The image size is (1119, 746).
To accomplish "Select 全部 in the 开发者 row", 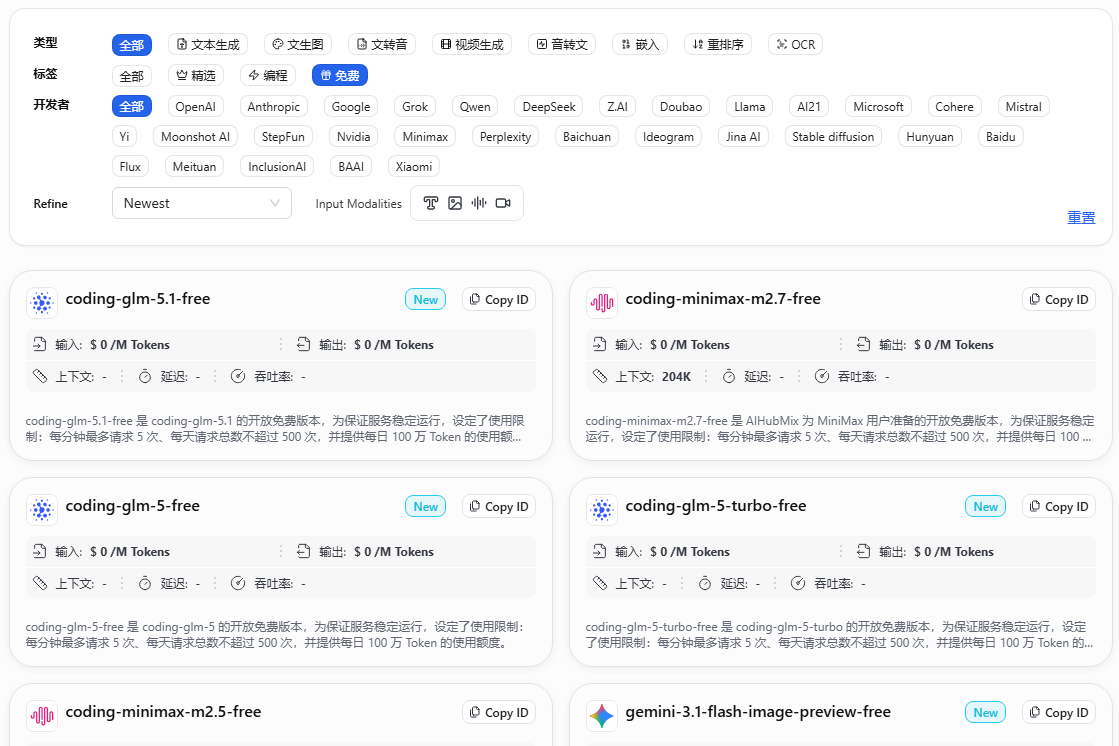I will click(132, 106).
